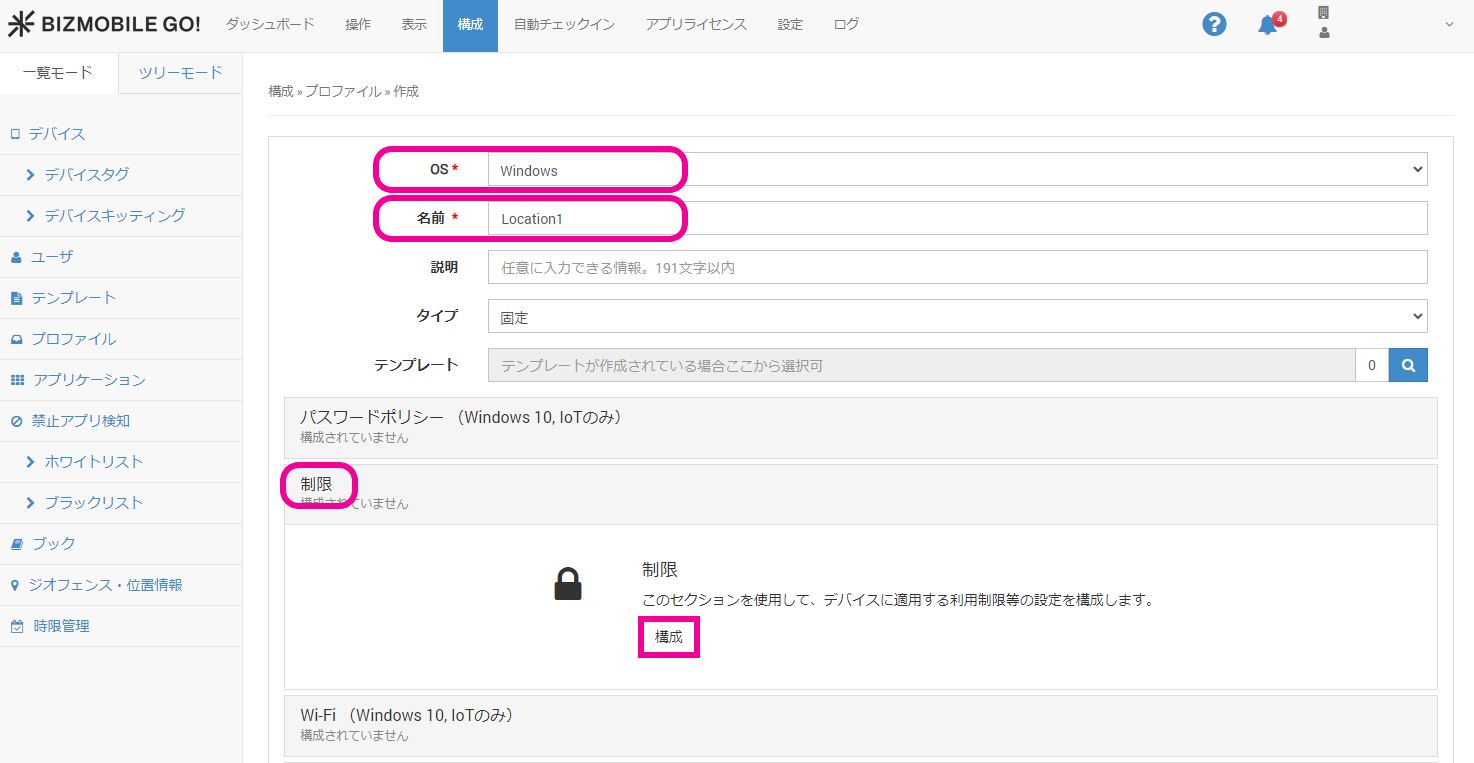Open 時限管理 in the sidebar
Viewport: 1474px width, 763px height.
click(x=61, y=626)
